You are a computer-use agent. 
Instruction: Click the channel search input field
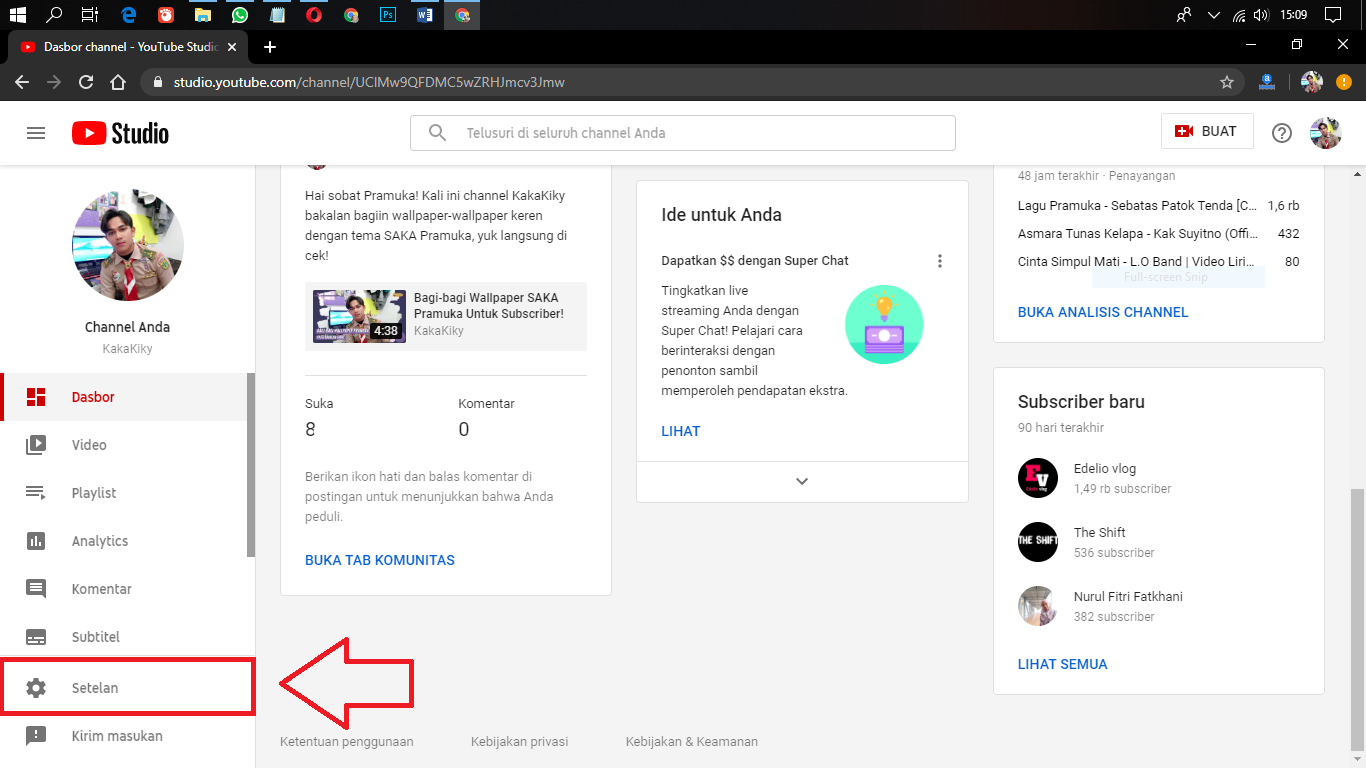(x=683, y=133)
